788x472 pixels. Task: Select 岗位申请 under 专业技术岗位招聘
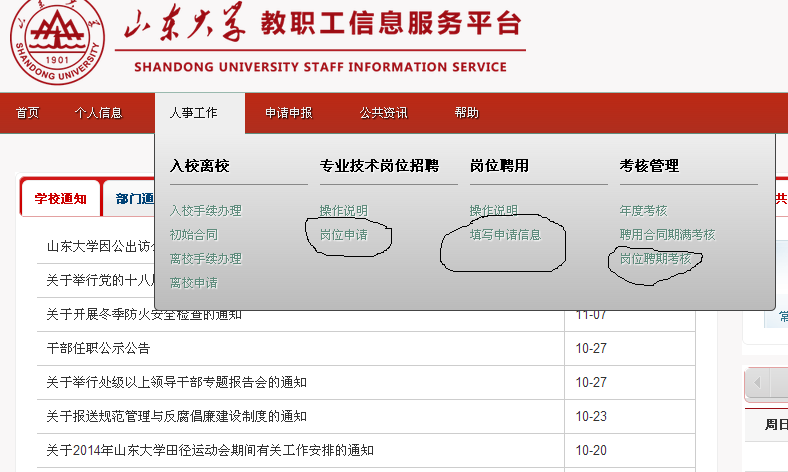point(343,235)
